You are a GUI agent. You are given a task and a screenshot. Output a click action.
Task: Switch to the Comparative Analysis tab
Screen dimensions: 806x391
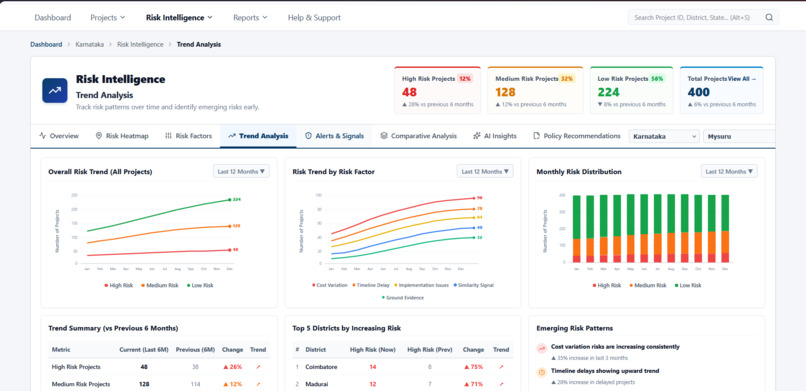pos(418,136)
